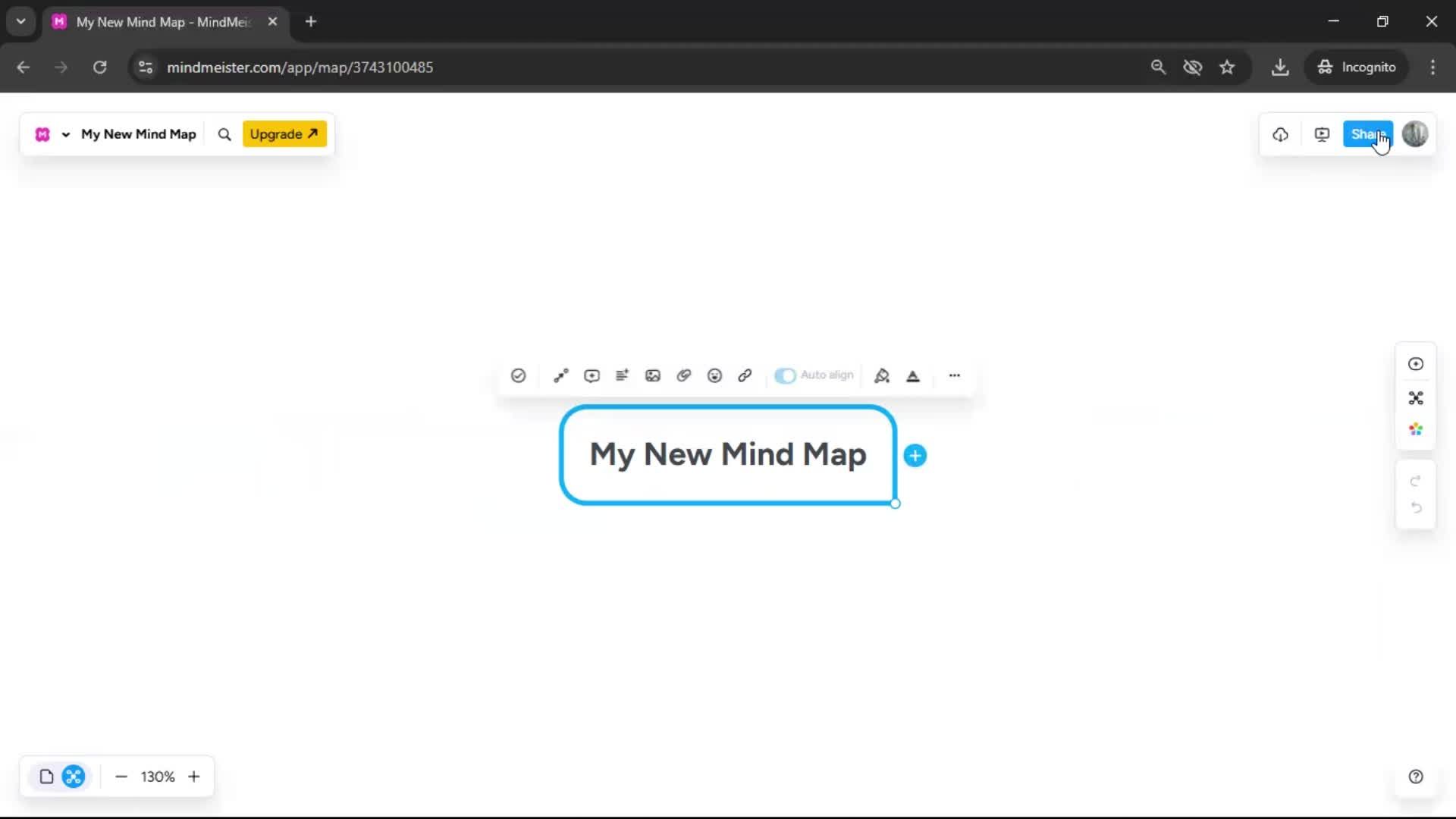
Task: Zoom out with the minus button
Action: point(121,777)
